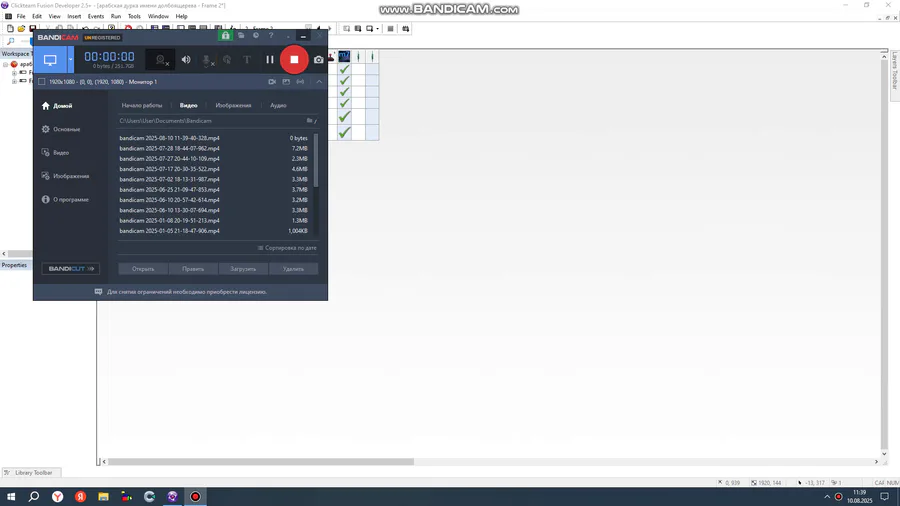900x506 pixels.
Task: Click the image icon on the Монитор 1 bar
Action: 286,82
